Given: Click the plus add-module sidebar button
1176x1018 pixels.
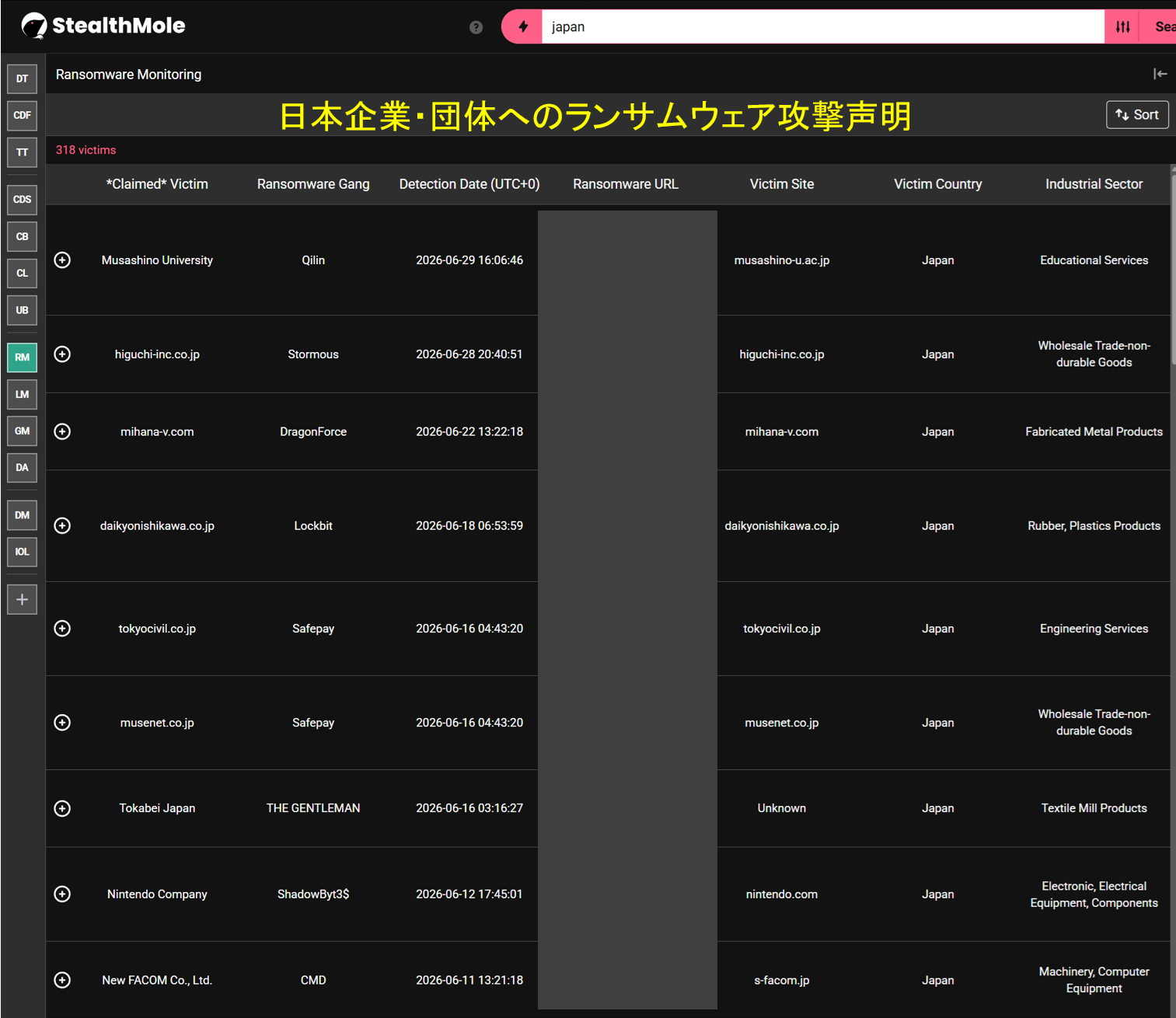Looking at the screenshot, I should click(22, 599).
